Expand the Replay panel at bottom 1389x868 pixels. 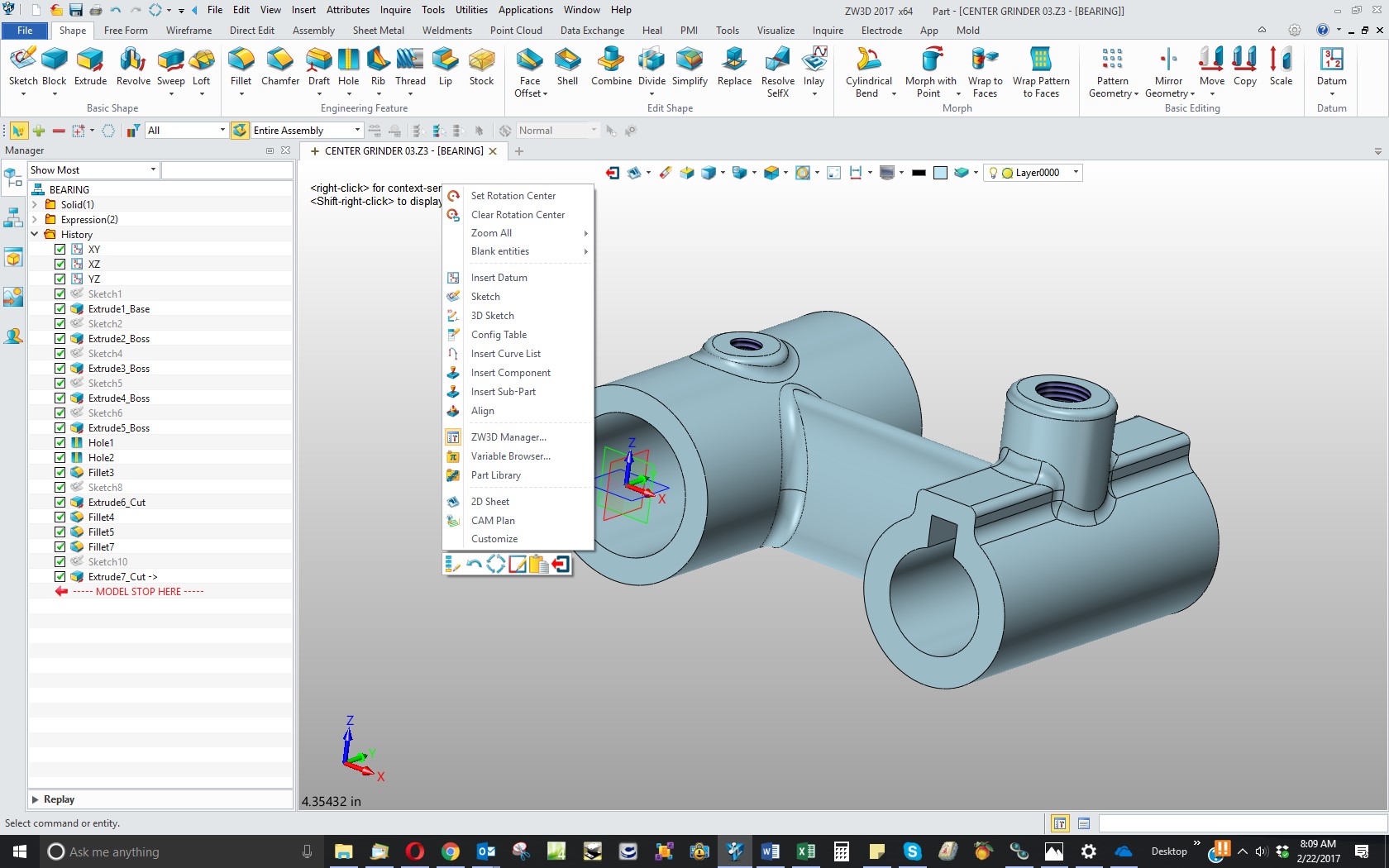[x=35, y=799]
